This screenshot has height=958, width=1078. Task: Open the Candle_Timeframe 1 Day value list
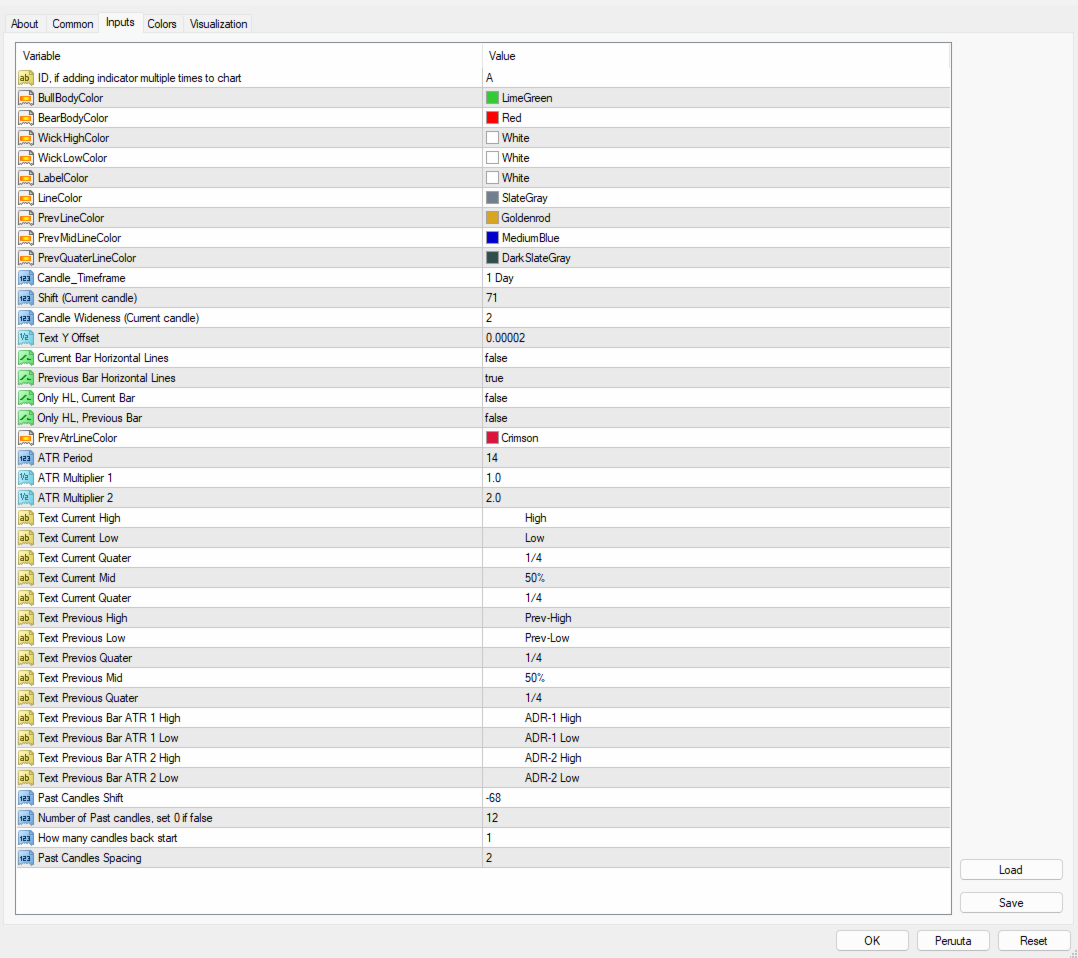tap(716, 278)
